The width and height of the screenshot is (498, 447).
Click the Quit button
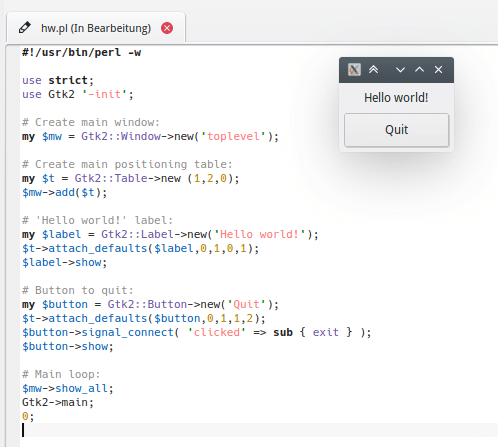coord(397,130)
